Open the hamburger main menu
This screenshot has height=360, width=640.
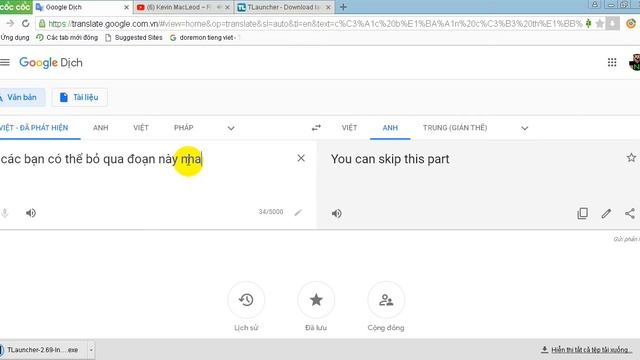coord(4,62)
